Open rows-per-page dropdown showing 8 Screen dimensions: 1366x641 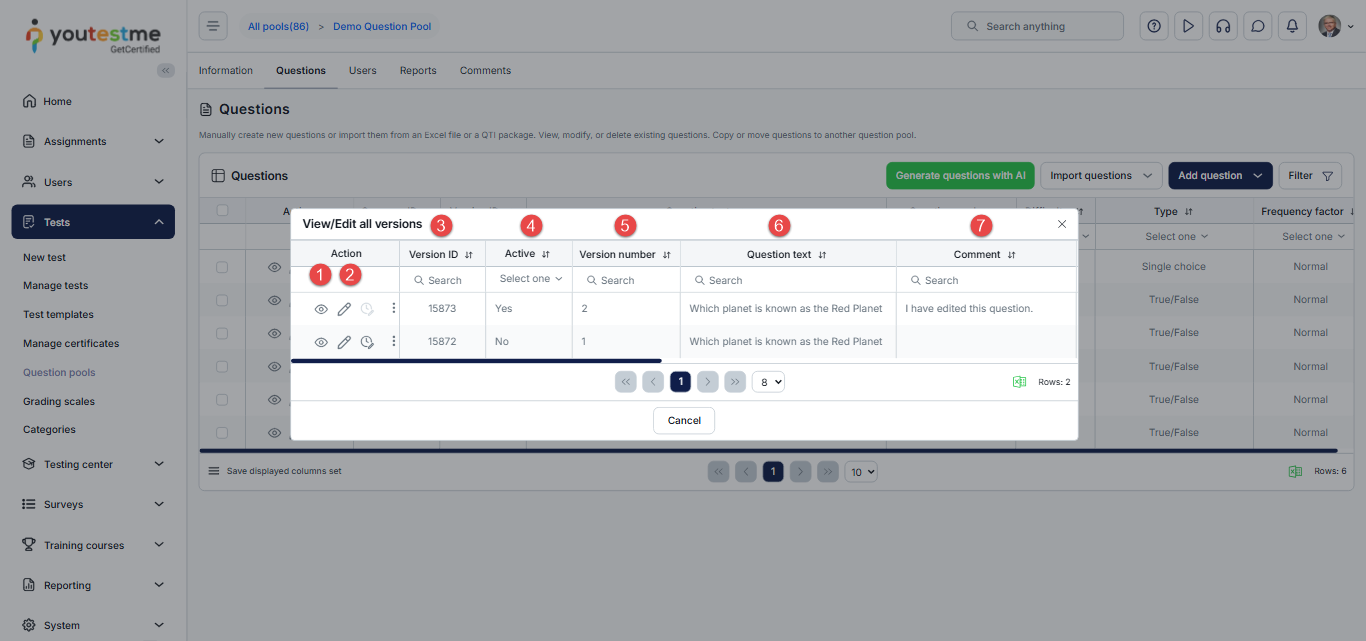click(x=768, y=381)
